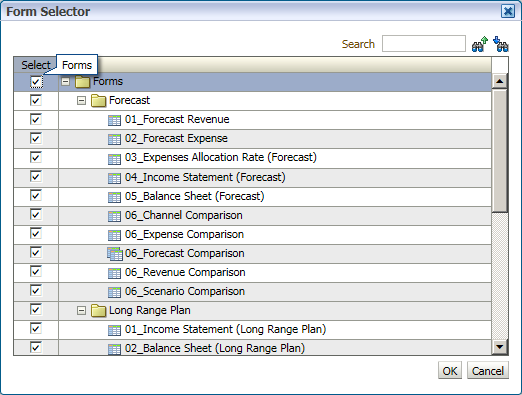The height and width of the screenshot is (395, 522).
Task: Click the Forms root folder icon
Action: (x=82, y=82)
